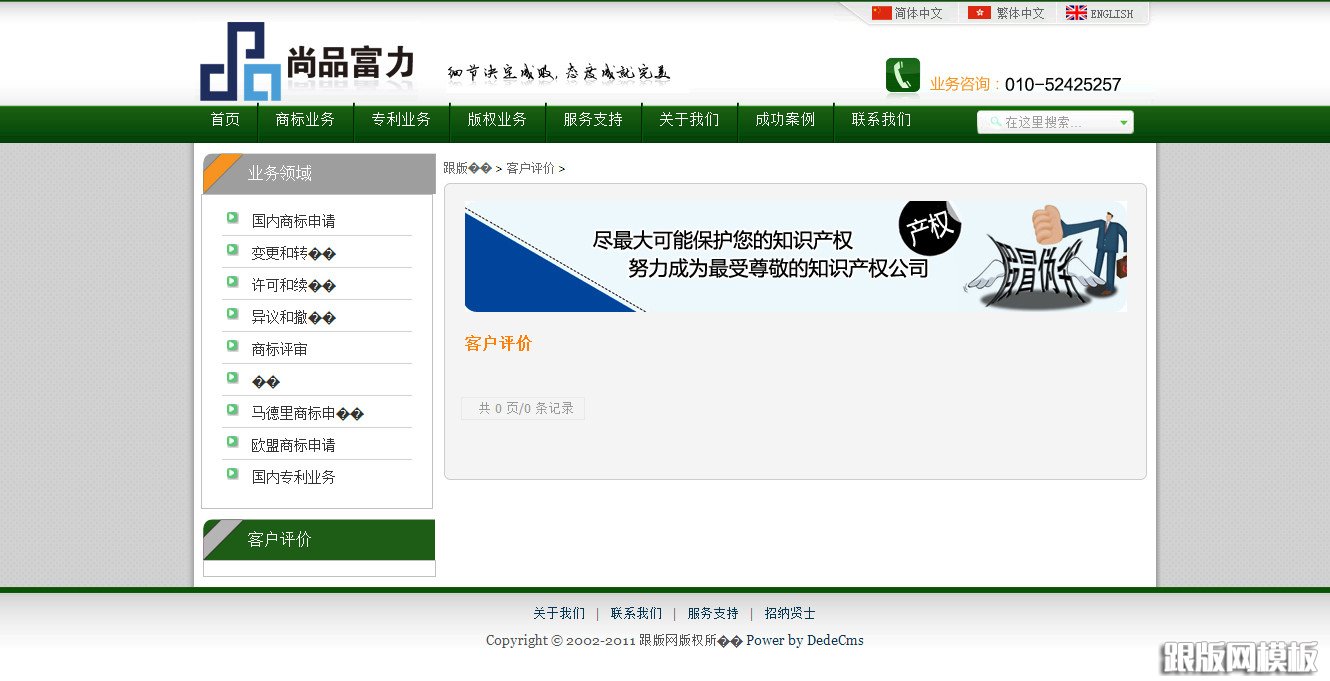Select the 首页 menu item

(225, 120)
